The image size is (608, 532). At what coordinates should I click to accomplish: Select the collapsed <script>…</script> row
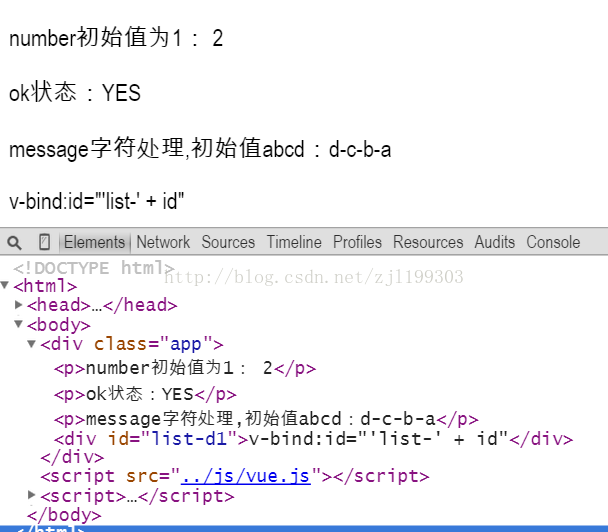(137, 496)
